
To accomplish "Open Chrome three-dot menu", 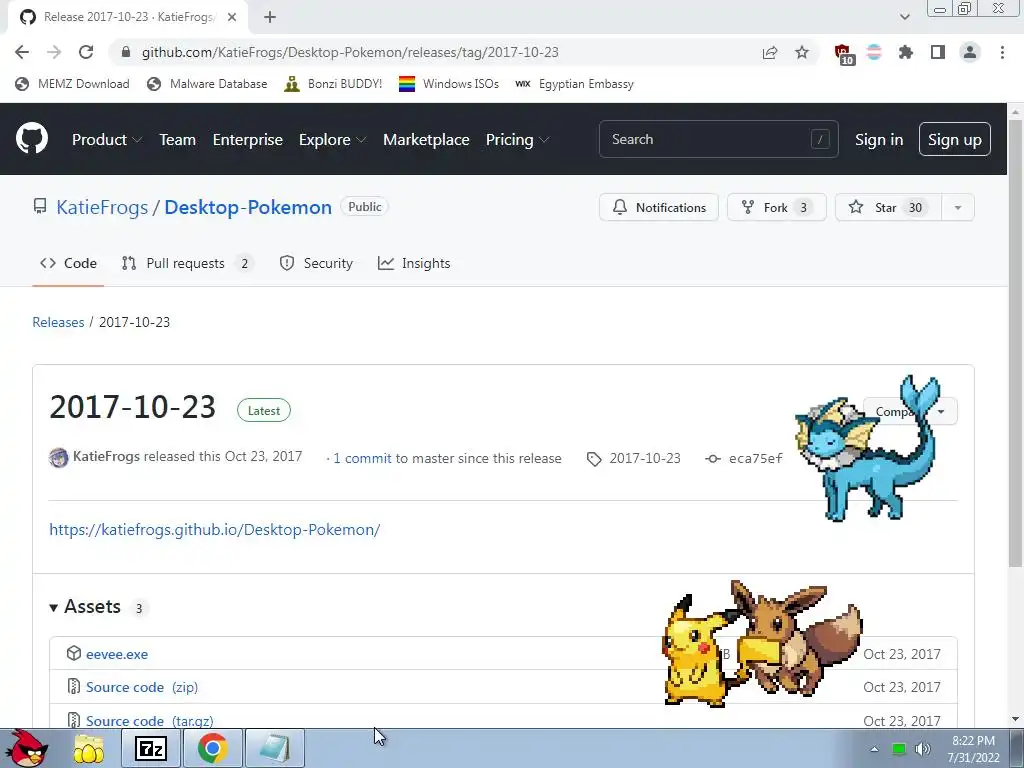I will [x=1002, y=52].
